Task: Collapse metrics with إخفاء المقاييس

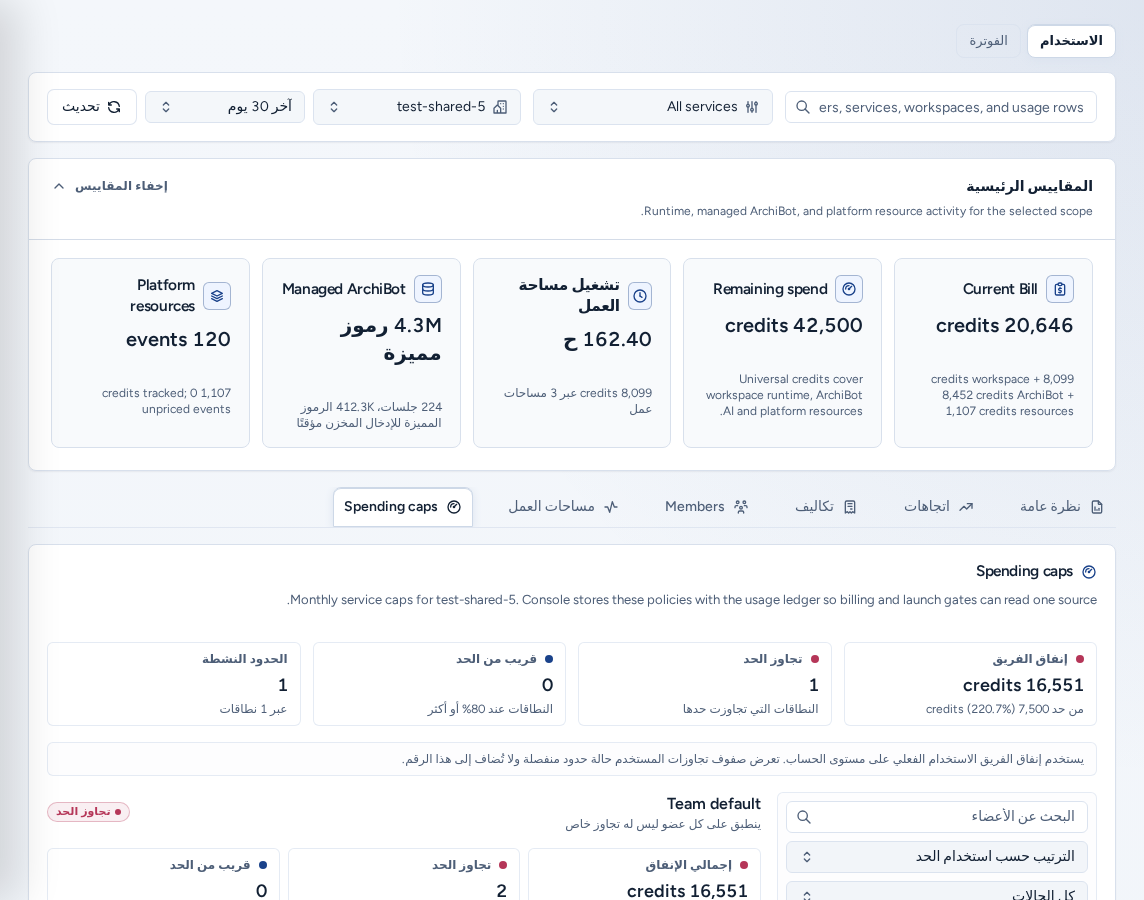Action: pos(111,186)
